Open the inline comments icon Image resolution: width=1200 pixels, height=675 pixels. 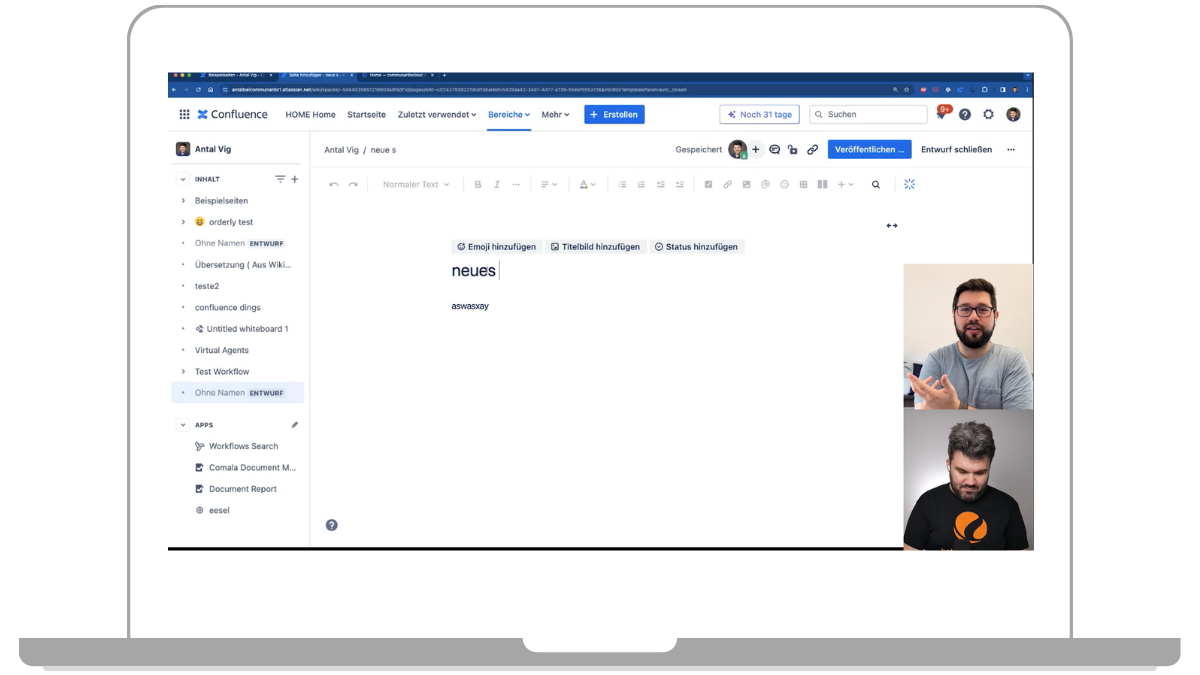[x=774, y=150]
